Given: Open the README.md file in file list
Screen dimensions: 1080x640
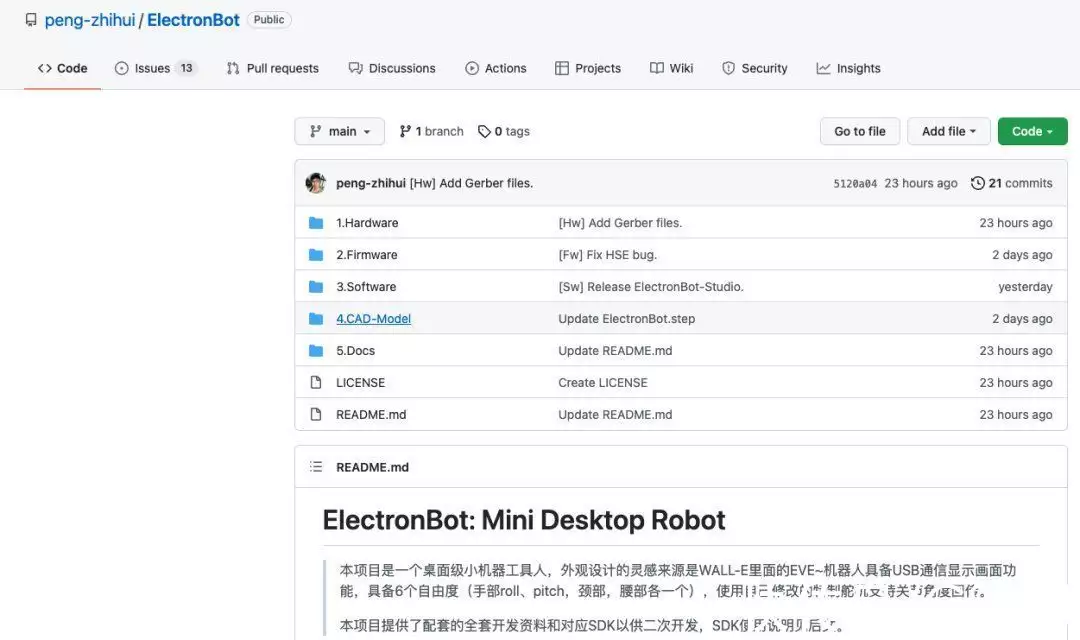Looking at the screenshot, I should (x=371, y=415).
